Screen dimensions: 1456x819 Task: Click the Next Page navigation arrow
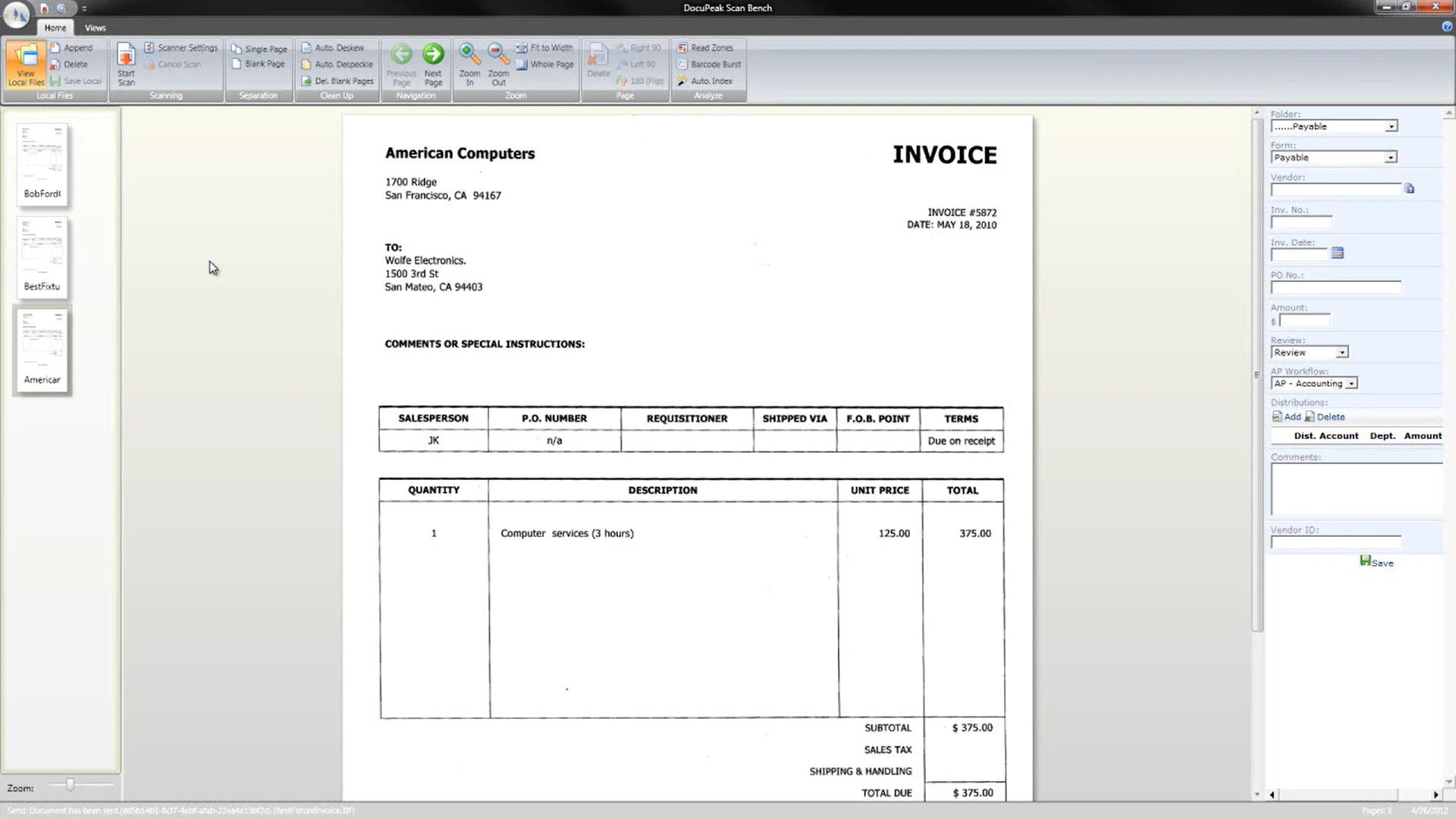[x=433, y=55]
